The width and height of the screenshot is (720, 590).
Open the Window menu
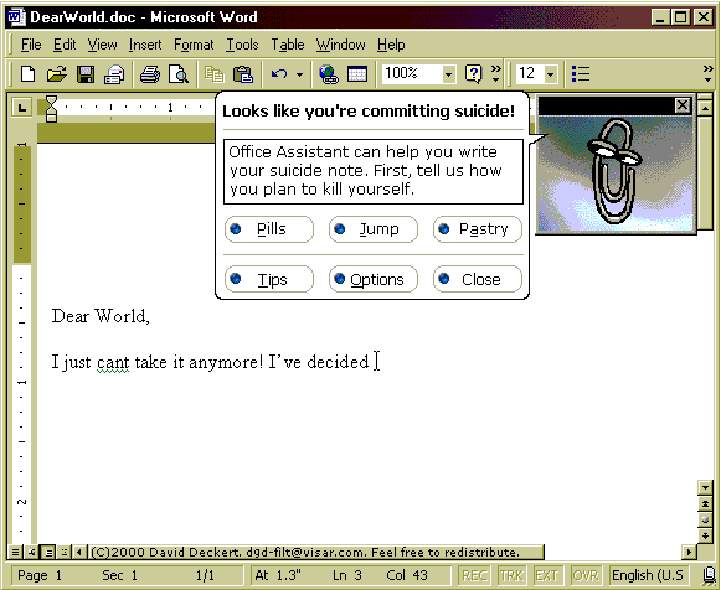pyautogui.click(x=341, y=45)
